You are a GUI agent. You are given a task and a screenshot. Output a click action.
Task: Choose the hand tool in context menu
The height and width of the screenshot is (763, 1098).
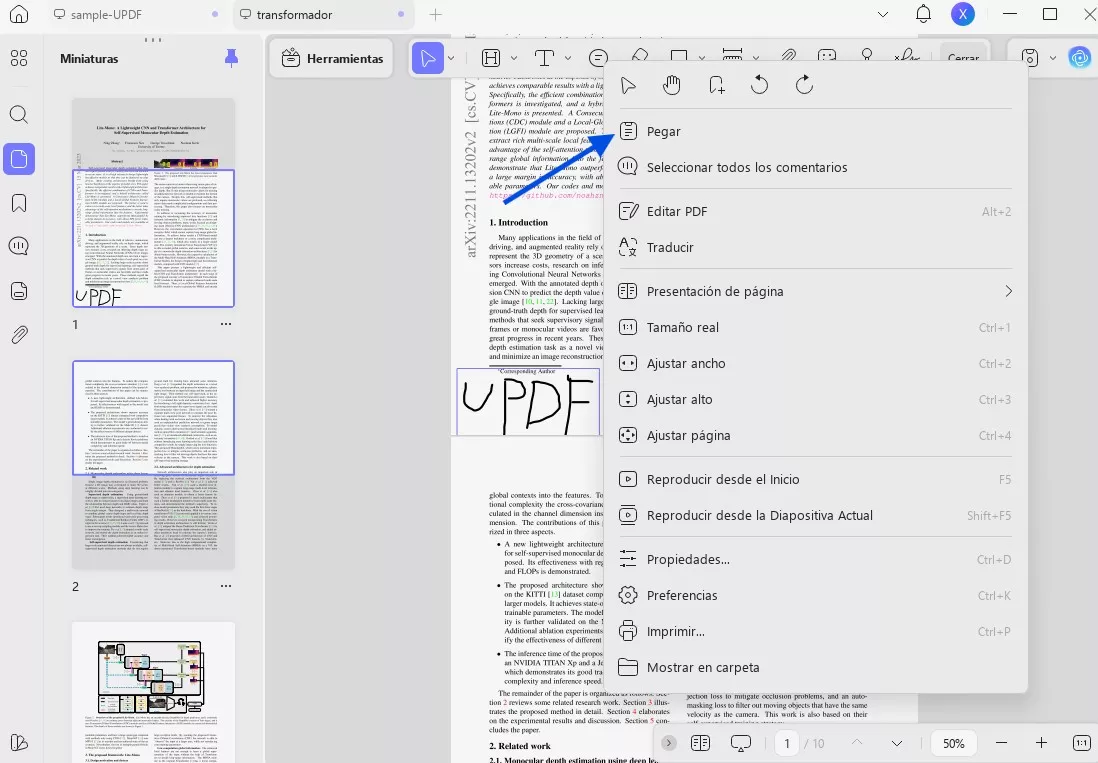pos(672,85)
